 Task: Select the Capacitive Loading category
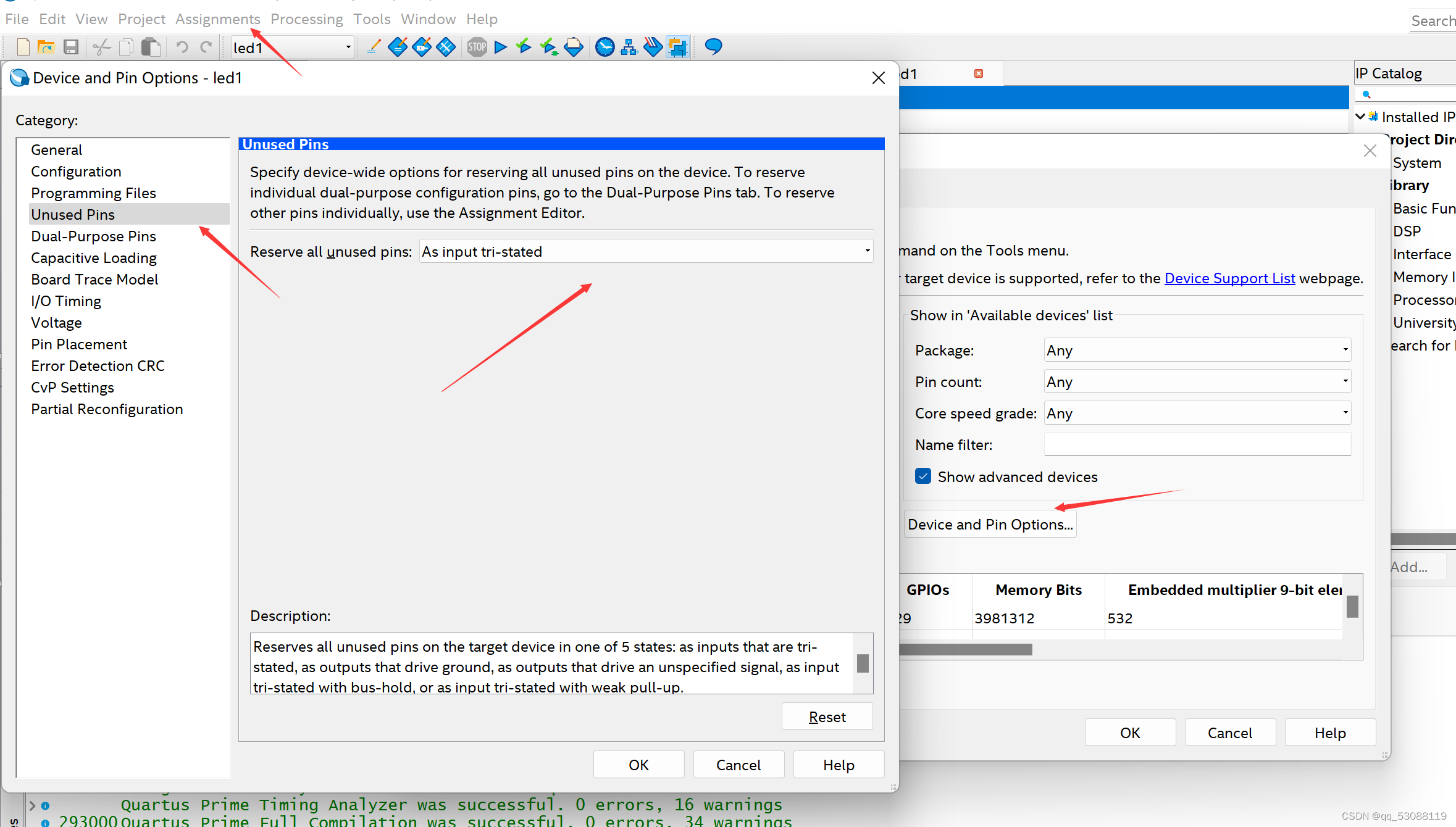[94, 258]
